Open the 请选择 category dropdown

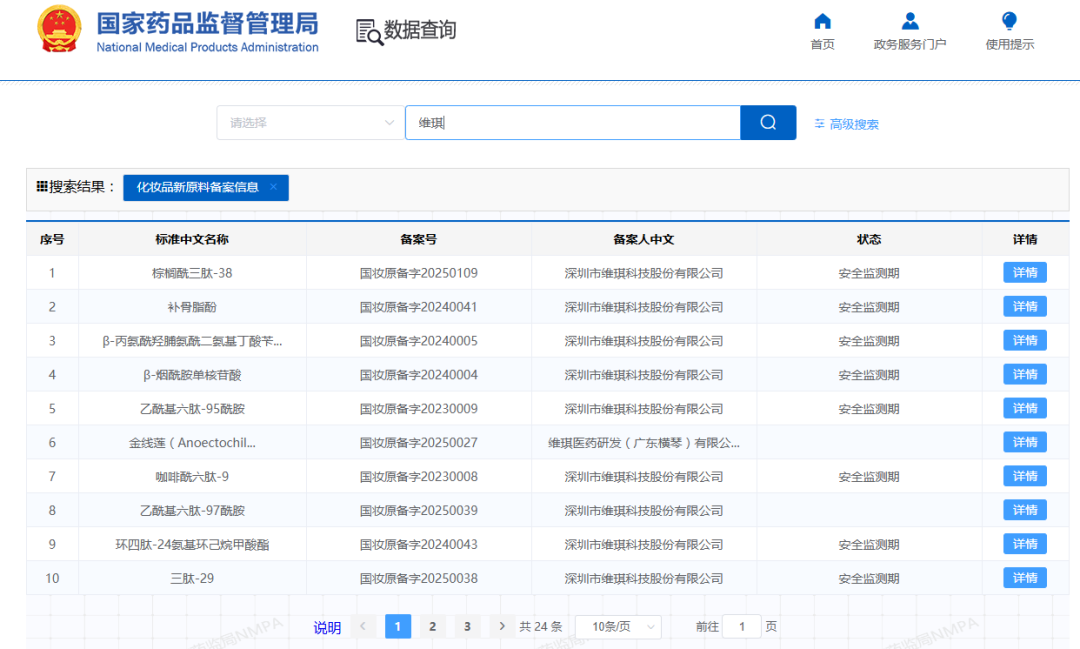pyautogui.click(x=310, y=123)
